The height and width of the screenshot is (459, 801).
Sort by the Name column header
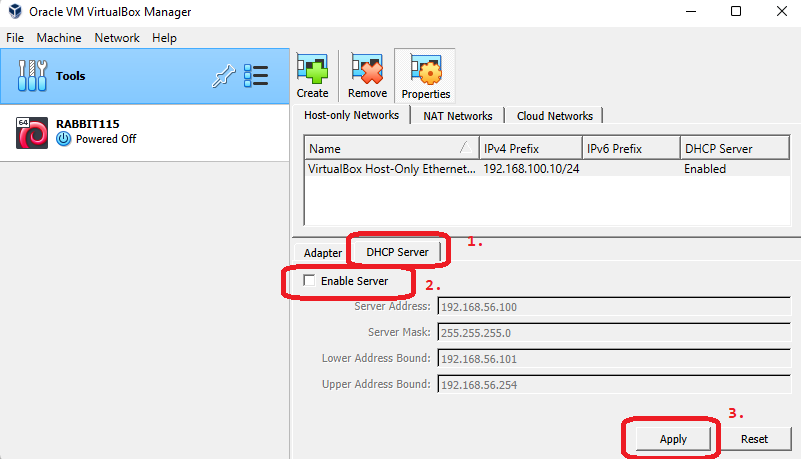(391, 149)
